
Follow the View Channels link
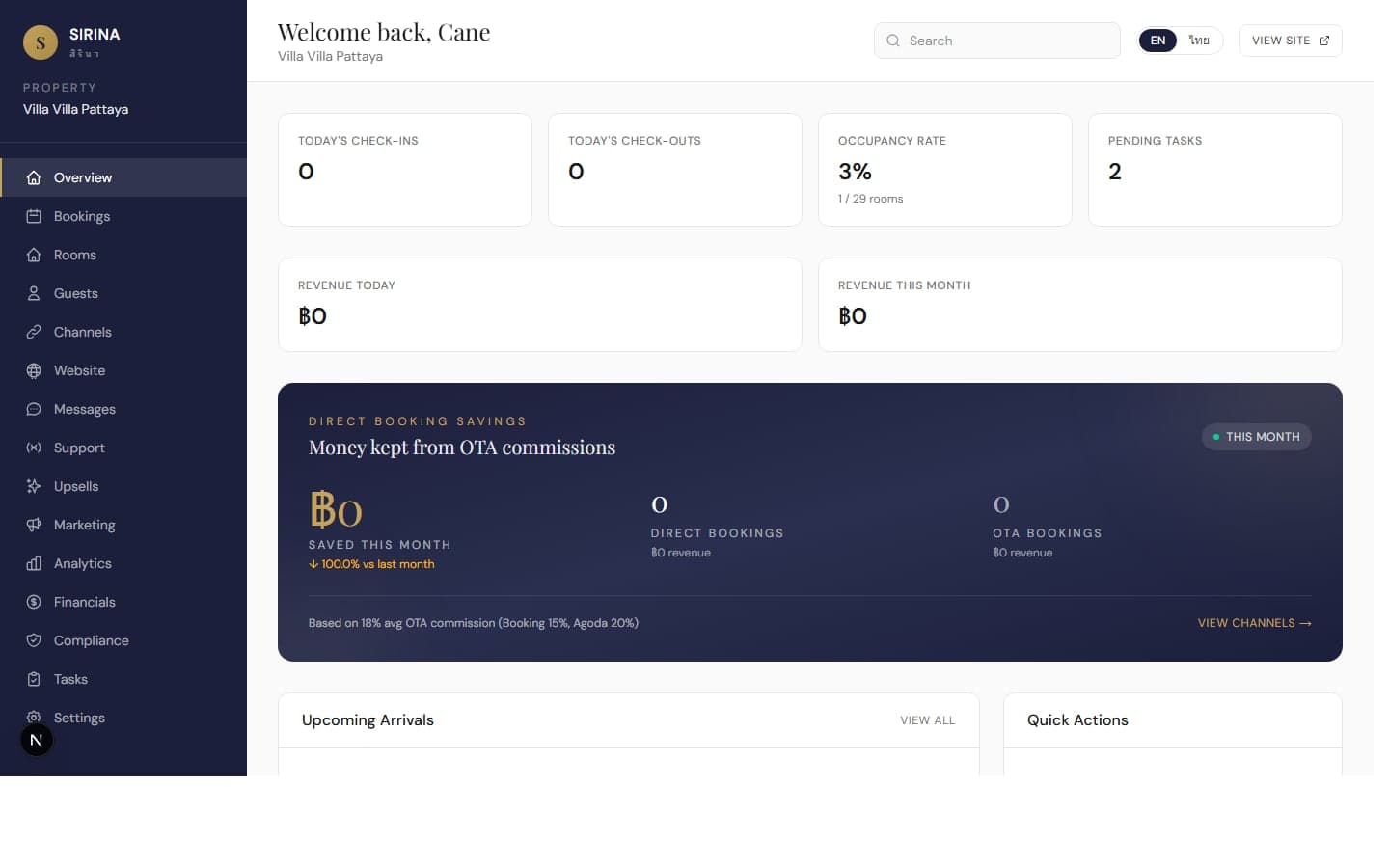(1254, 623)
